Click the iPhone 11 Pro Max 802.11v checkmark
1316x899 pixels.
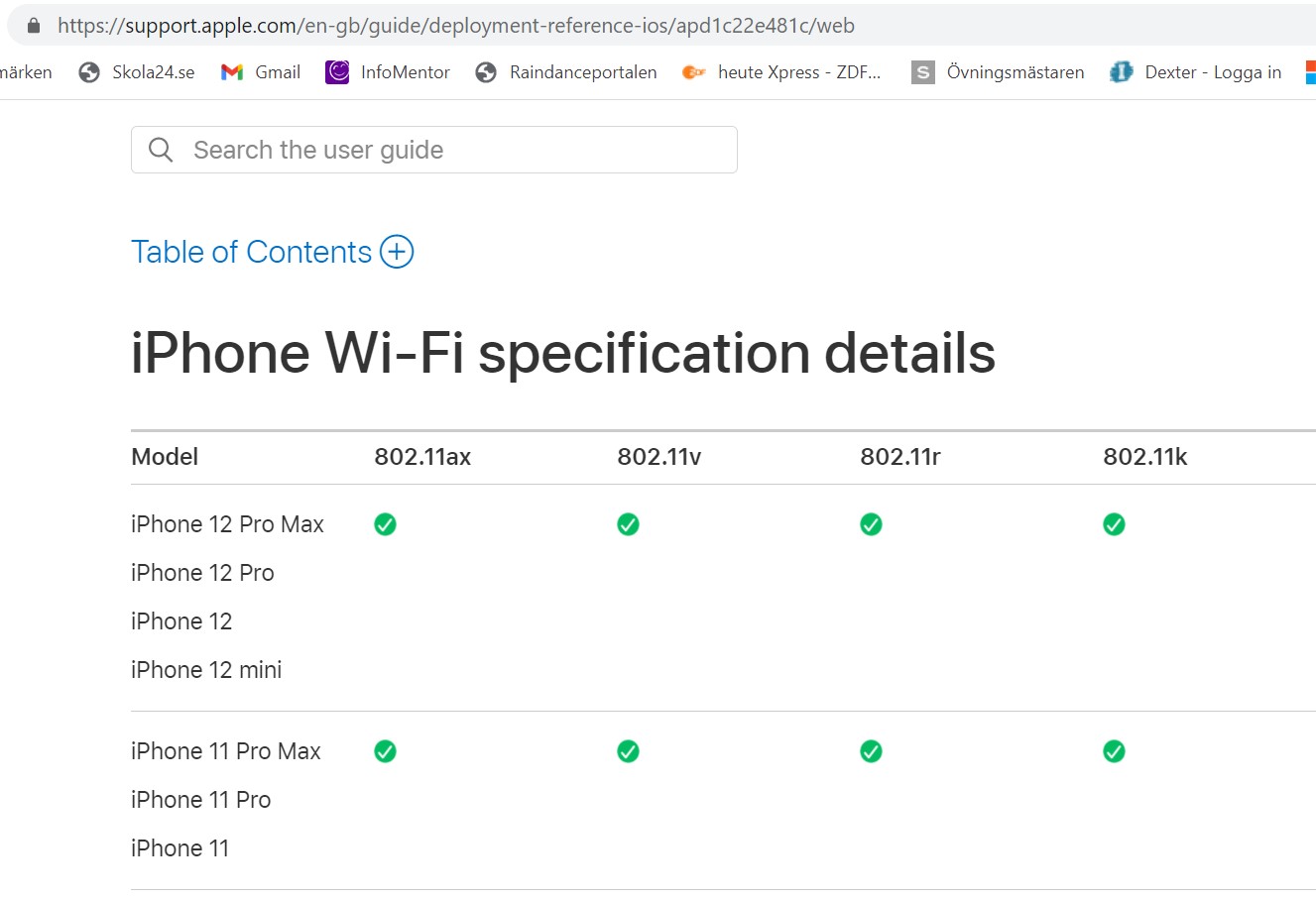[628, 751]
